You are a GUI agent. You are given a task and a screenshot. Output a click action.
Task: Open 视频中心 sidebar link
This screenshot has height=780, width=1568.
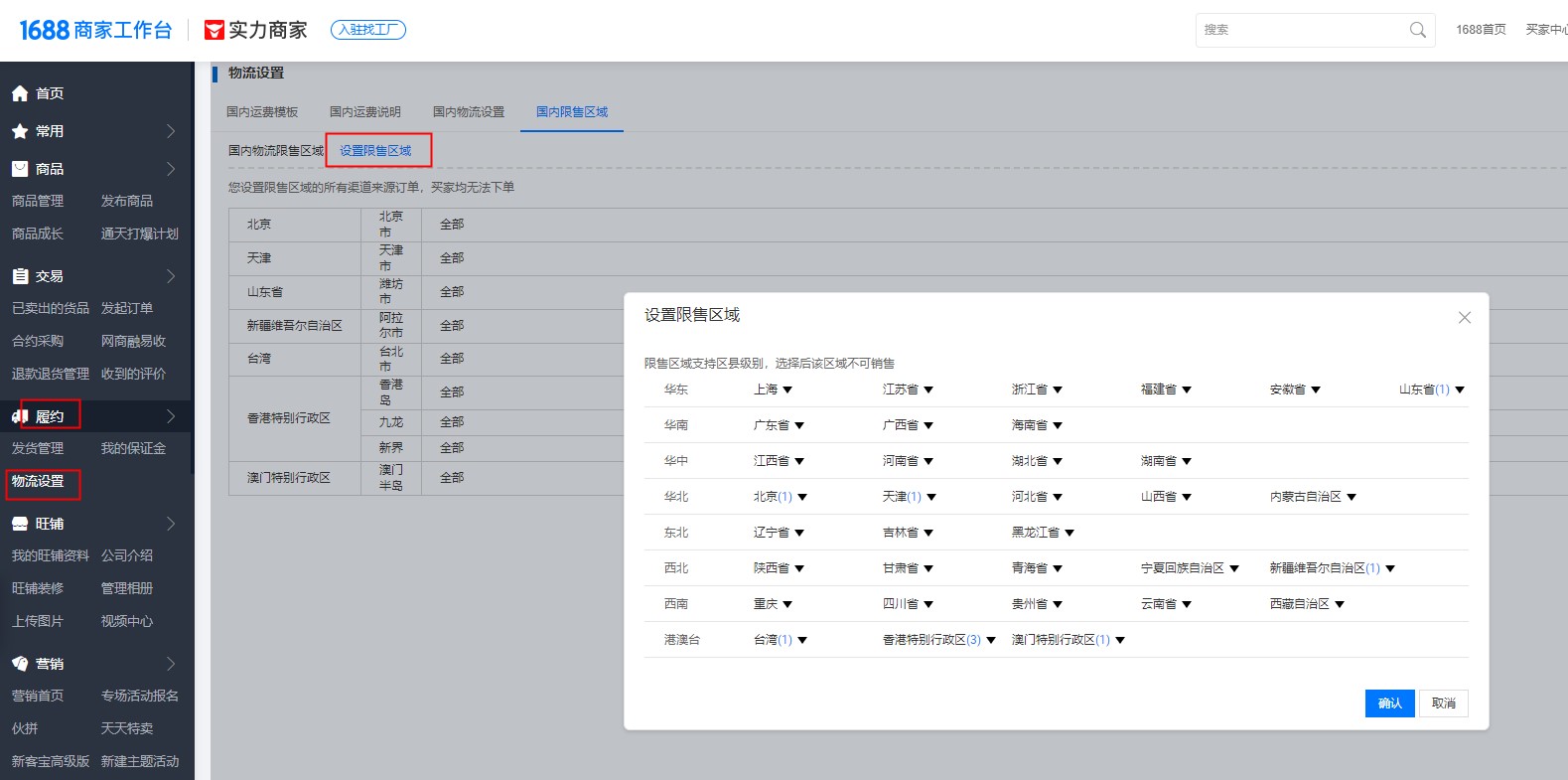(127, 622)
